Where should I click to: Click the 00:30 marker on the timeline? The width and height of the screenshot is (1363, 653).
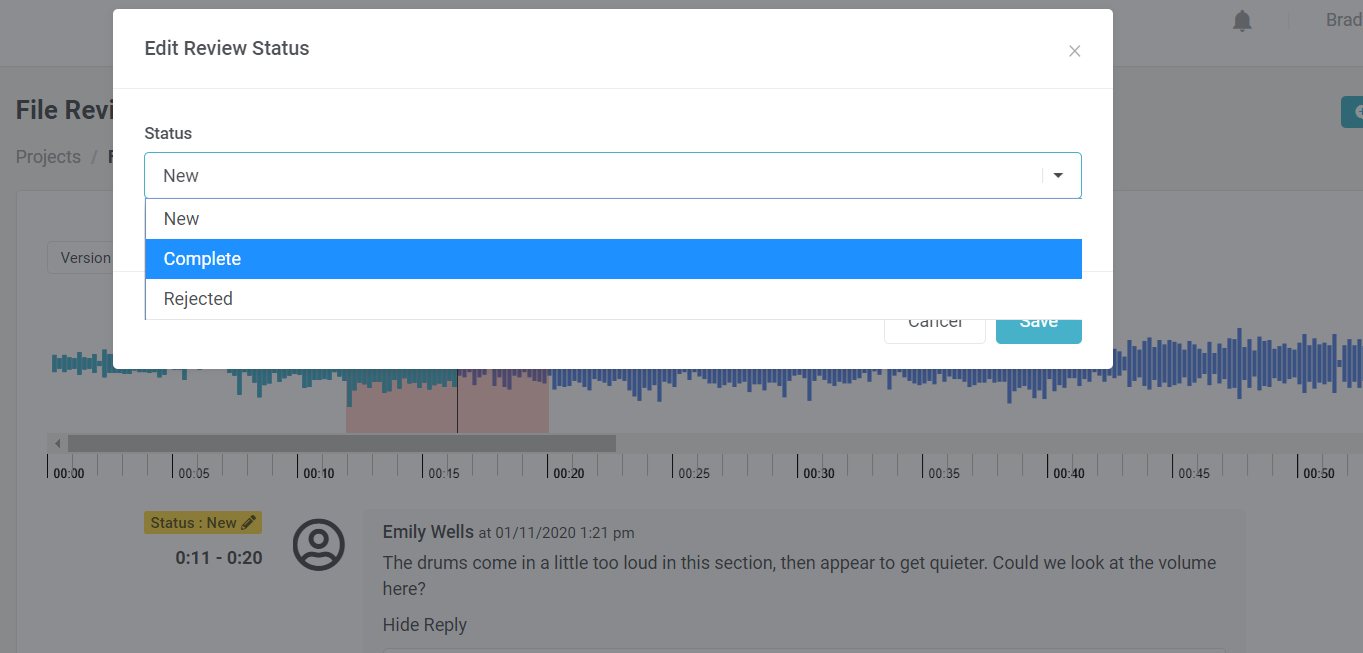click(818, 473)
